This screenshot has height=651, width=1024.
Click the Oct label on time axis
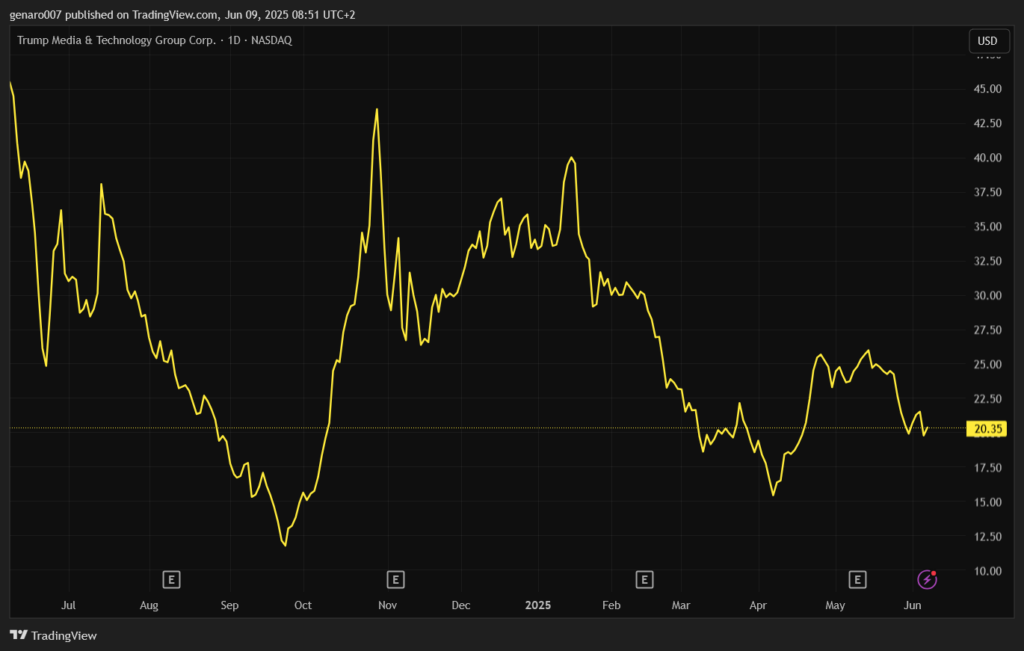tap(303, 606)
